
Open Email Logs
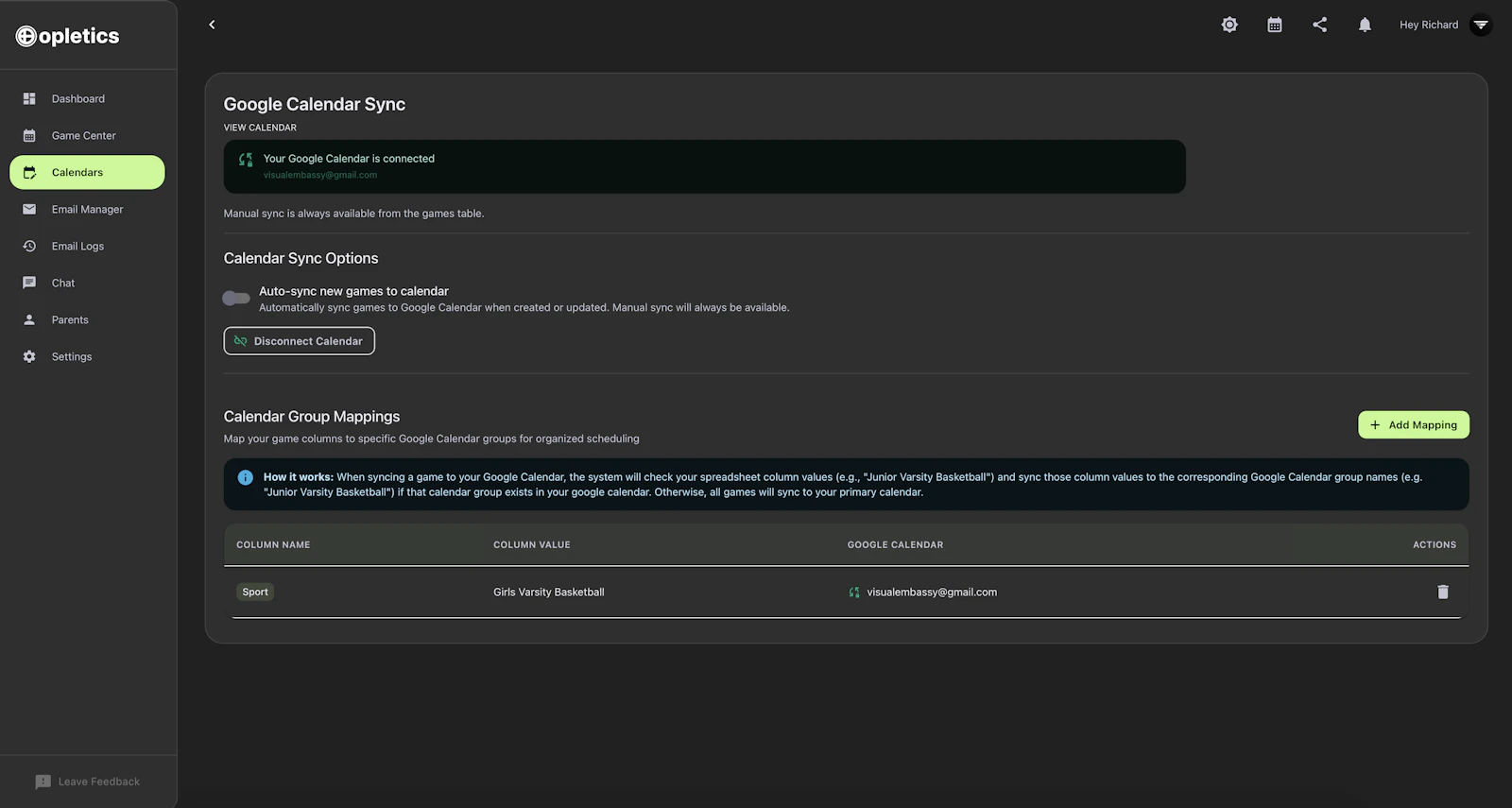click(x=87, y=246)
